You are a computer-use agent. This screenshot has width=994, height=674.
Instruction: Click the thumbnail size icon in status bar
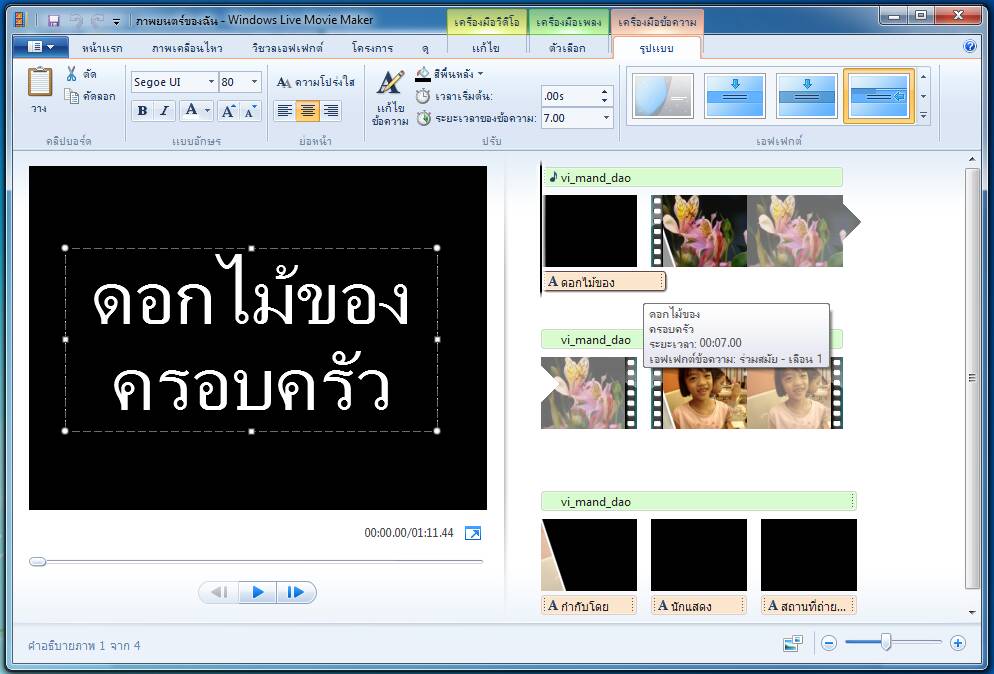coord(792,644)
